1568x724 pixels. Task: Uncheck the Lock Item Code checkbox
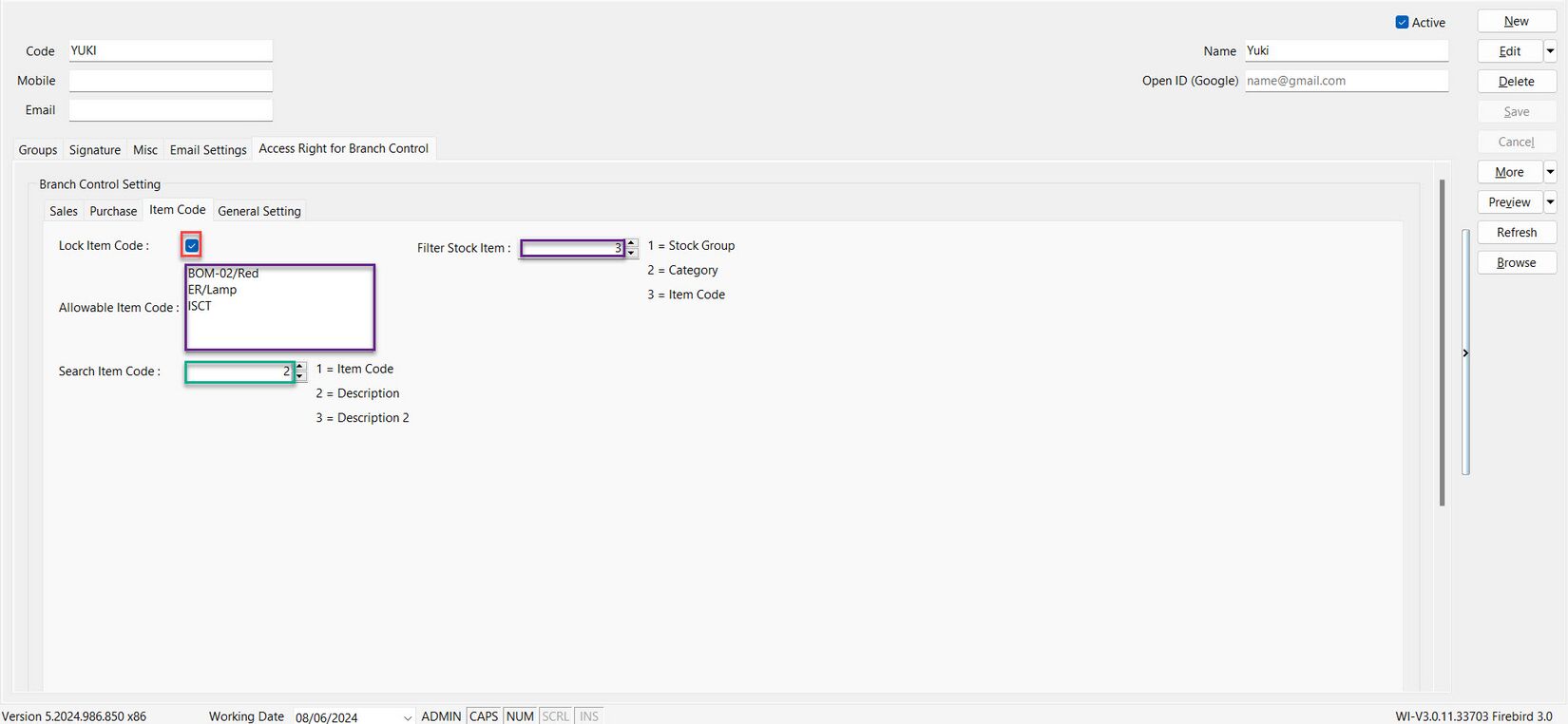[192, 246]
